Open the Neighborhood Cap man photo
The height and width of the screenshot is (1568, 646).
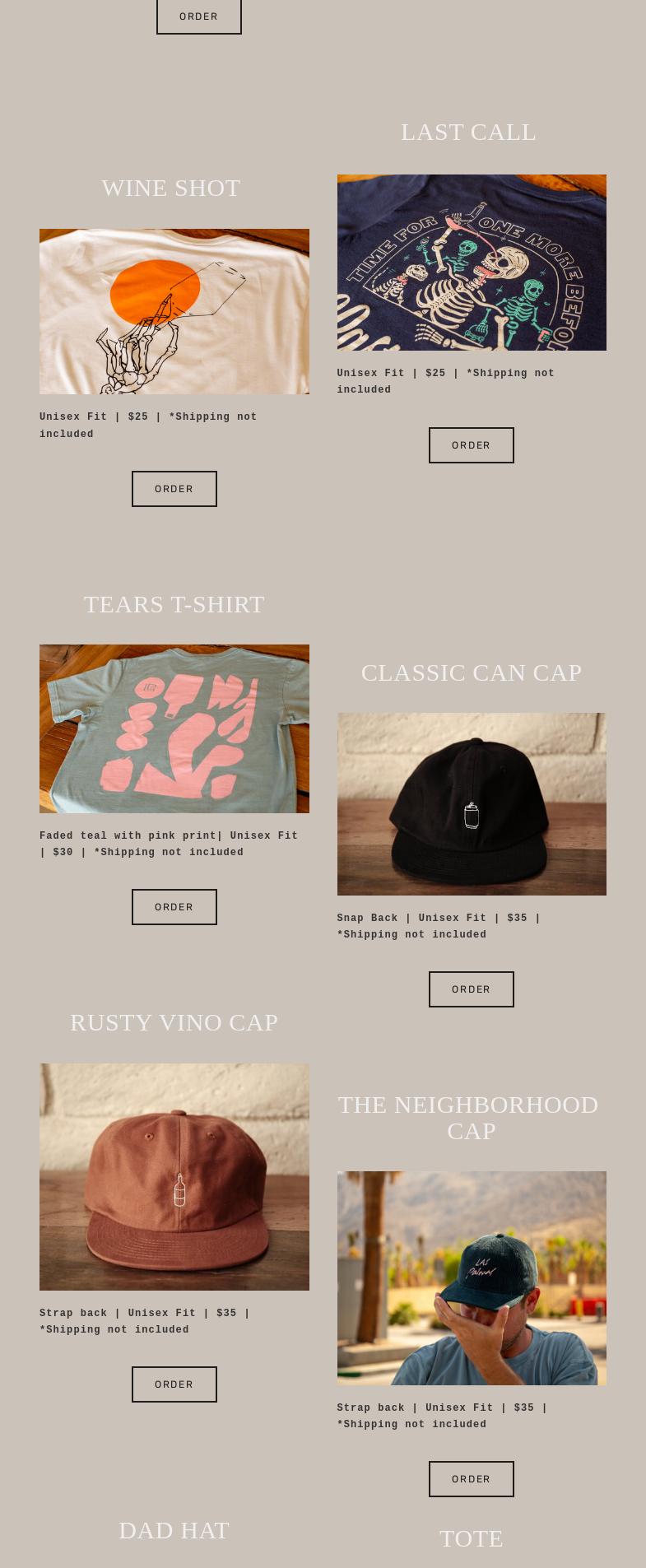(472, 1278)
